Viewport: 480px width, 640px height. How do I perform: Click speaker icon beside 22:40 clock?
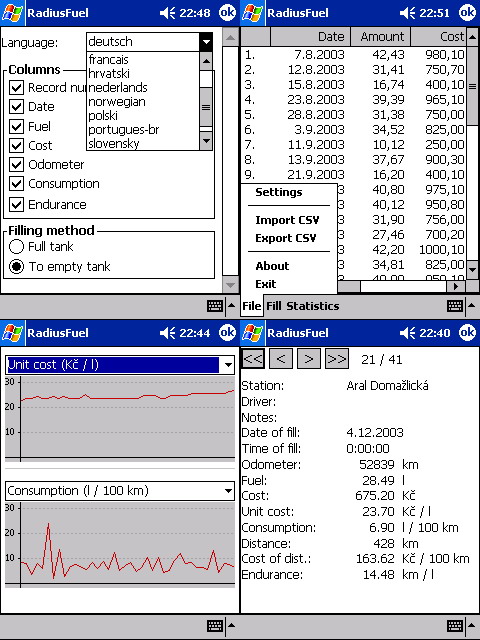click(408, 333)
